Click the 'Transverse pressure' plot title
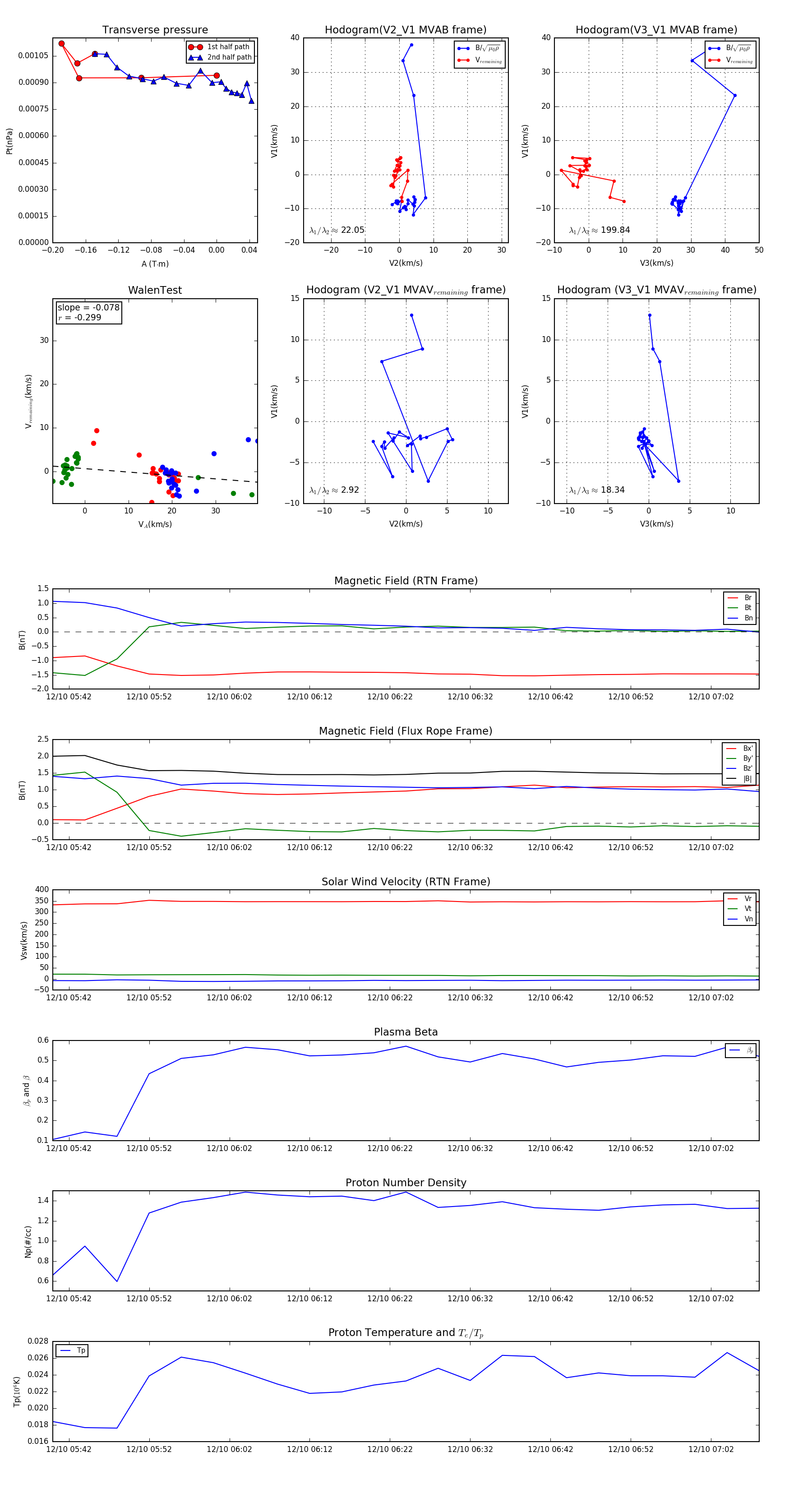This screenshot has height=1489, width=812. click(x=155, y=30)
